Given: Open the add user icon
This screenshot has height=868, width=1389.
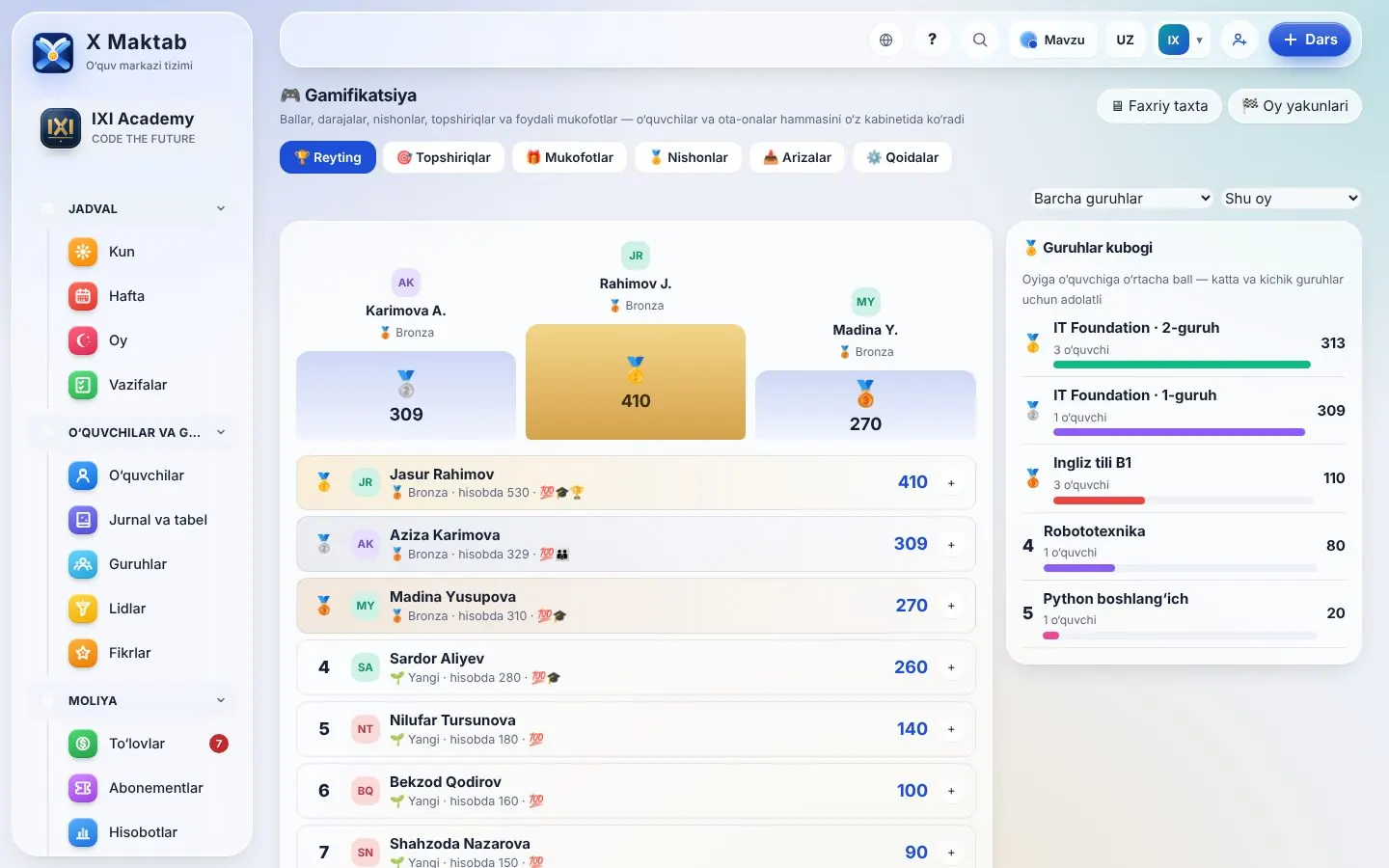Looking at the screenshot, I should 1239,40.
